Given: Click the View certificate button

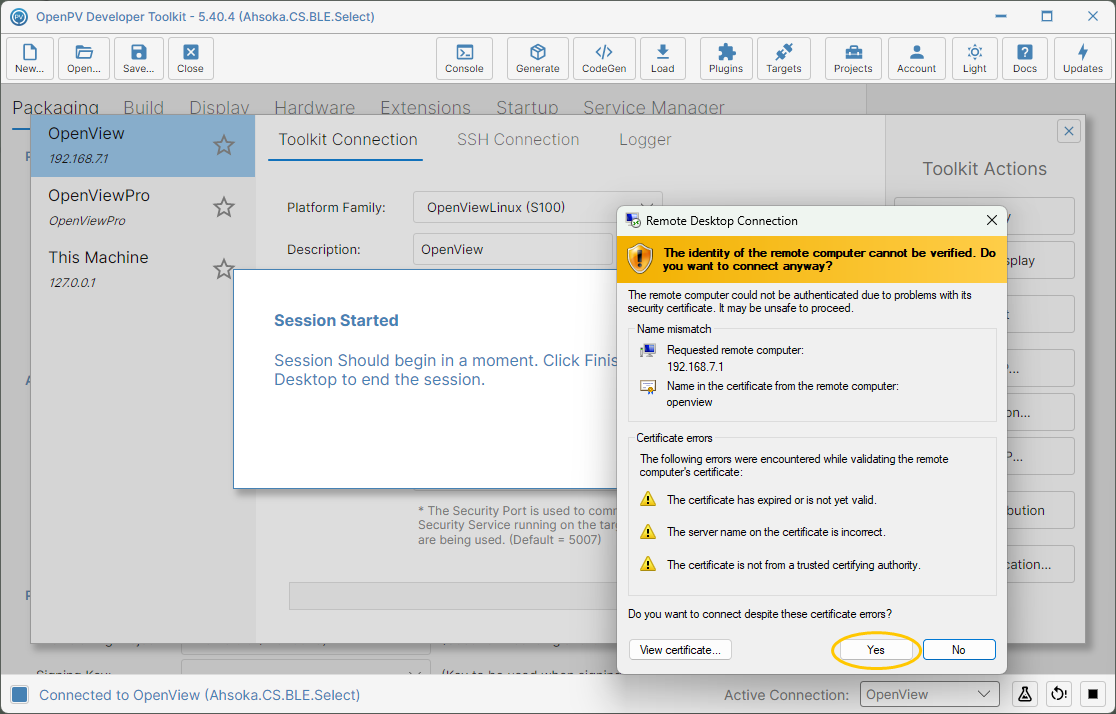Looking at the screenshot, I should (680, 650).
